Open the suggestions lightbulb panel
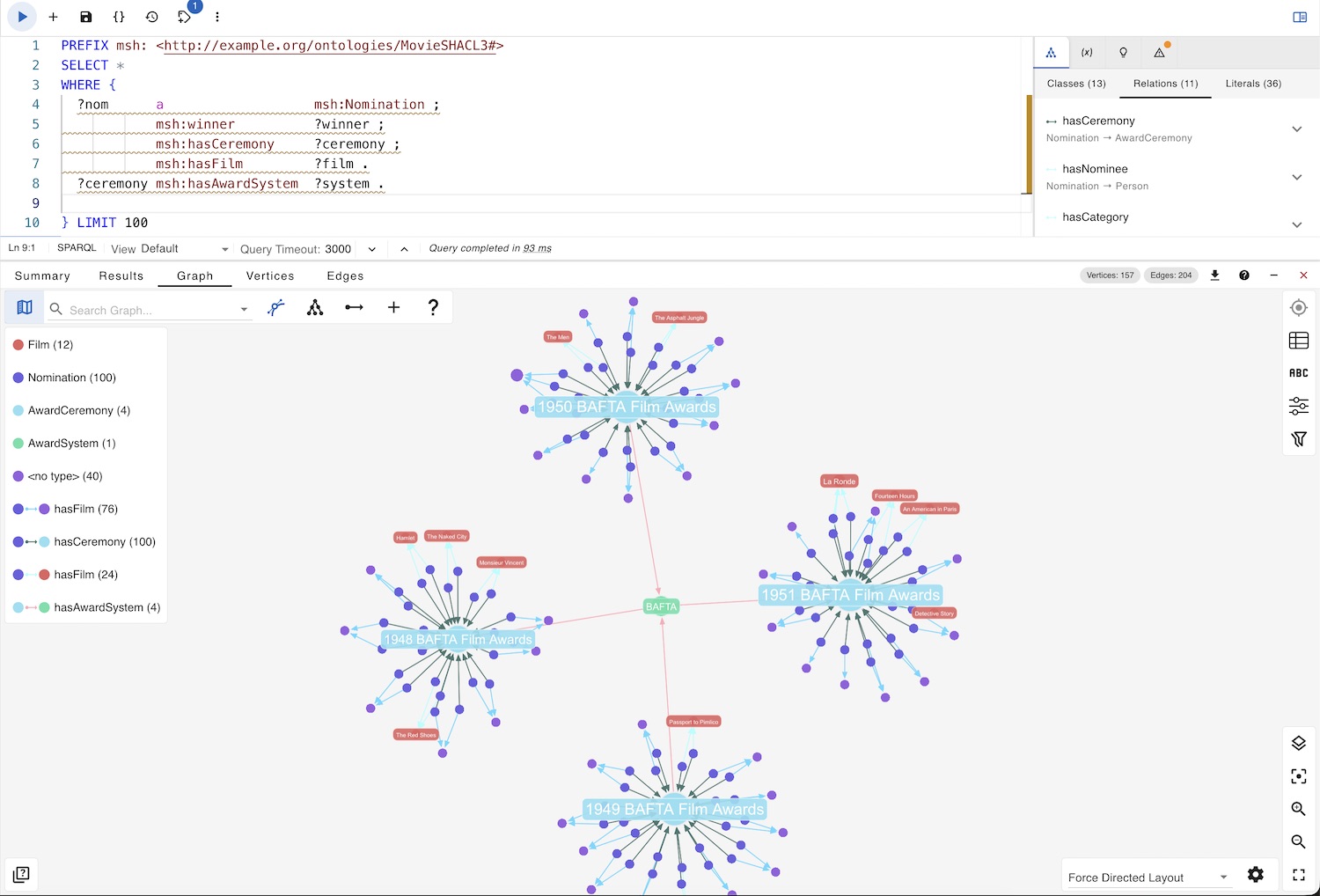Viewport: 1320px width, 896px height. [x=1123, y=52]
